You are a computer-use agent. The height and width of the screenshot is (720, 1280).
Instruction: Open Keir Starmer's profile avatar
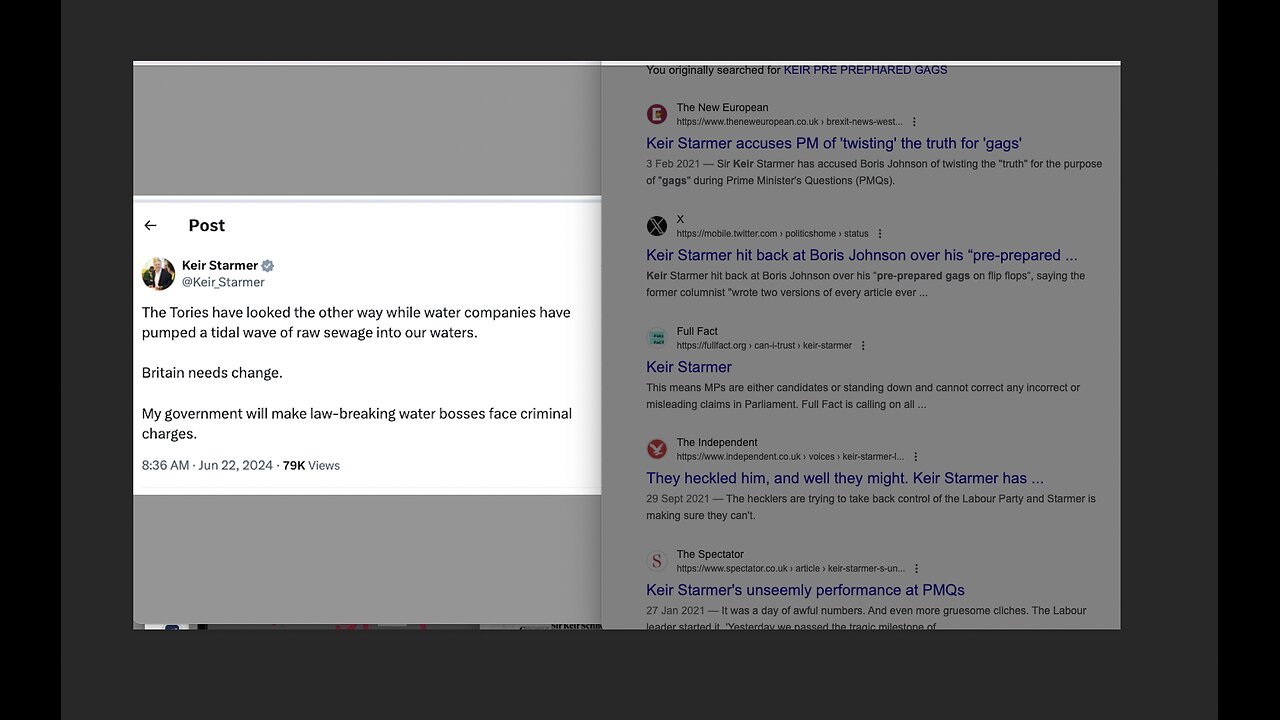158,273
